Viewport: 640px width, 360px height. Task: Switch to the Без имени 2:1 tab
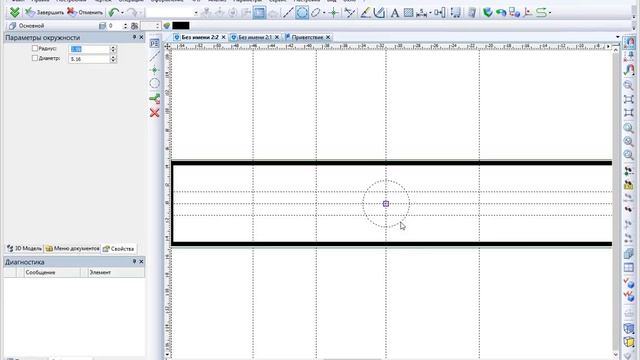tap(255, 37)
